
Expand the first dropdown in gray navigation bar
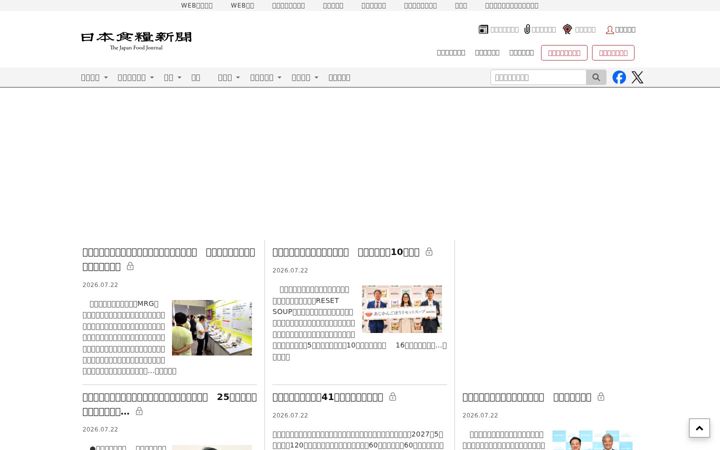coord(94,78)
